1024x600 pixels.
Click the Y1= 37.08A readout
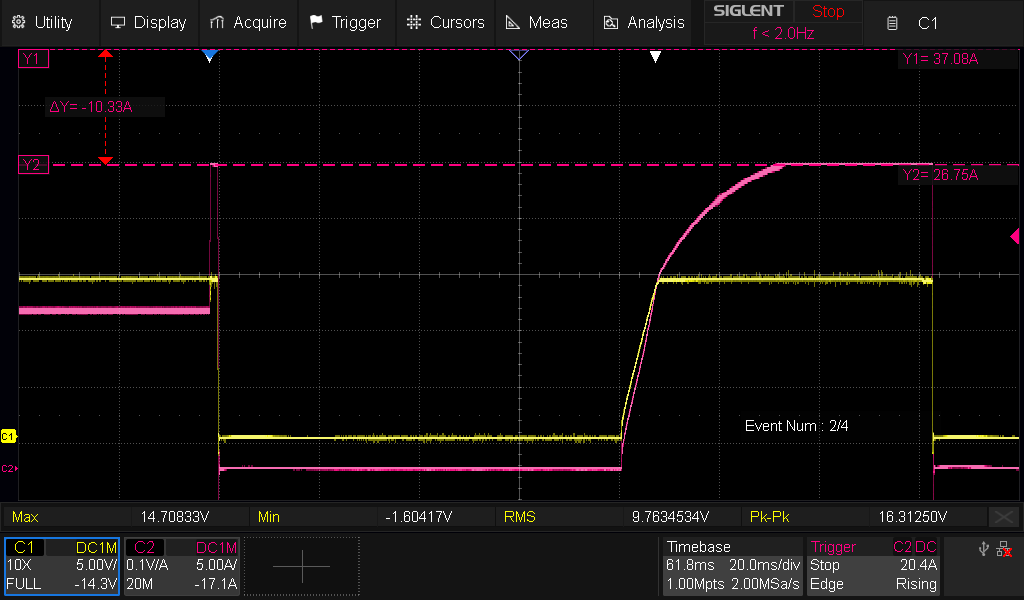[940, 59]
